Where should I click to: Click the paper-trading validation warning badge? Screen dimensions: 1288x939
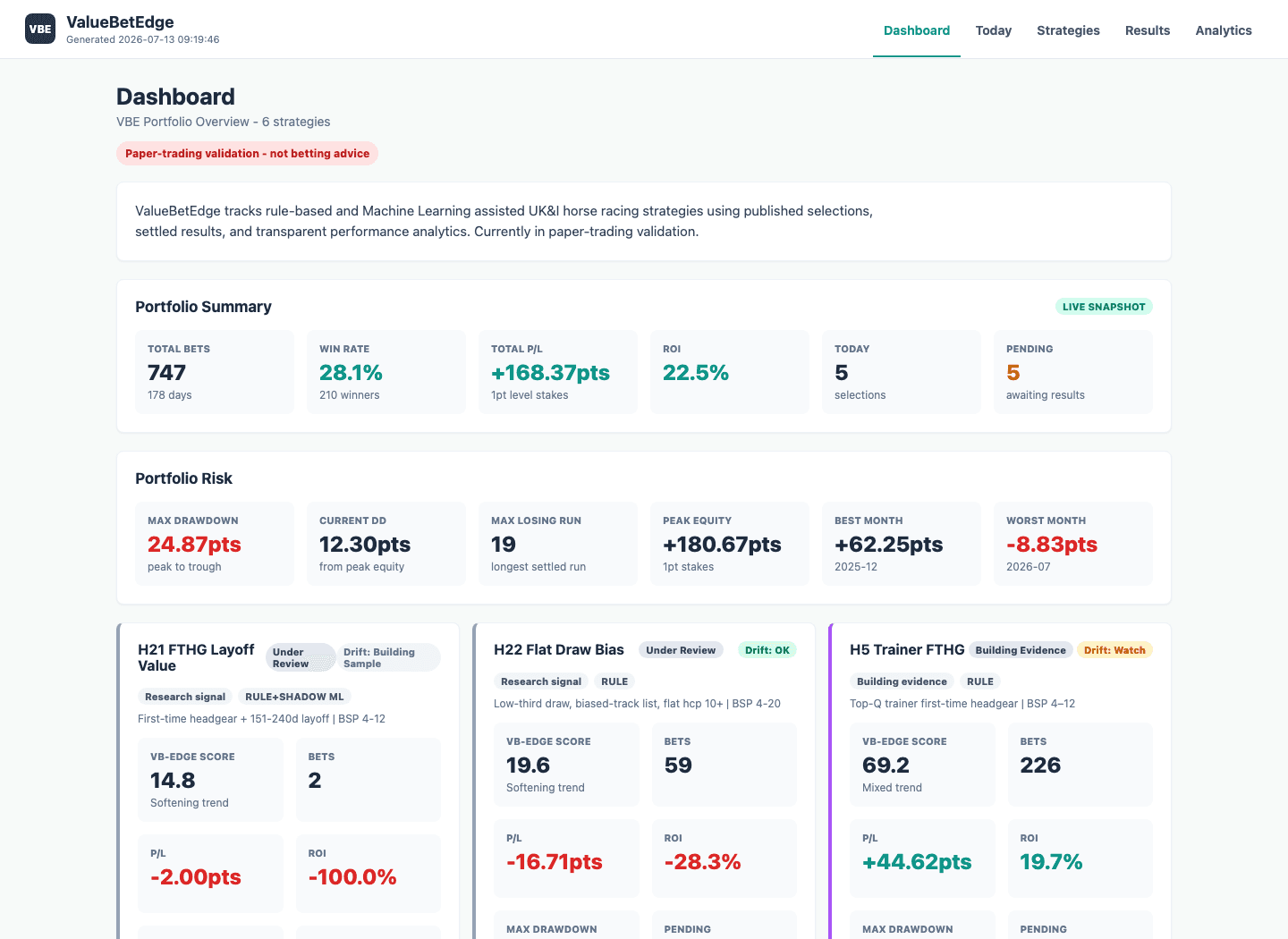[247, 154]
